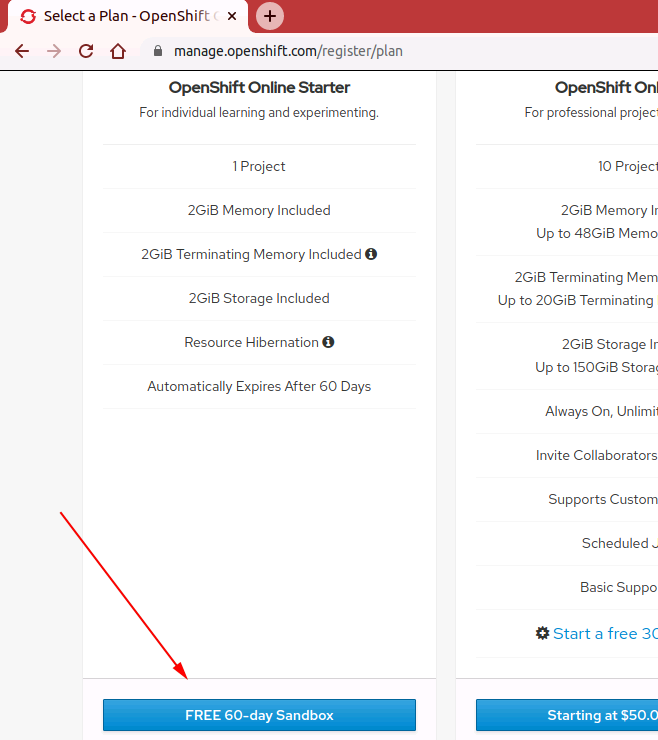
Task: Choose the FREE 60-day Sandbox plan
Action: 259,715
